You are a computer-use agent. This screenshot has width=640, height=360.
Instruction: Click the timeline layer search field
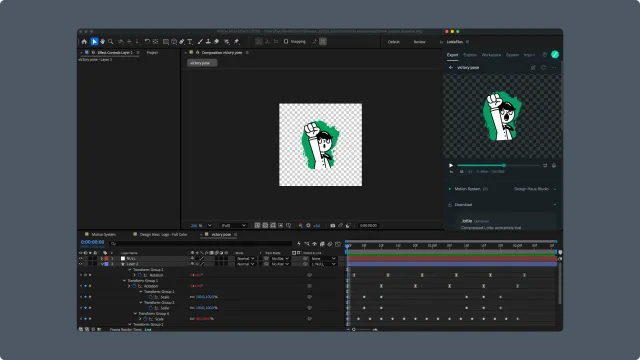click(200, 244)
